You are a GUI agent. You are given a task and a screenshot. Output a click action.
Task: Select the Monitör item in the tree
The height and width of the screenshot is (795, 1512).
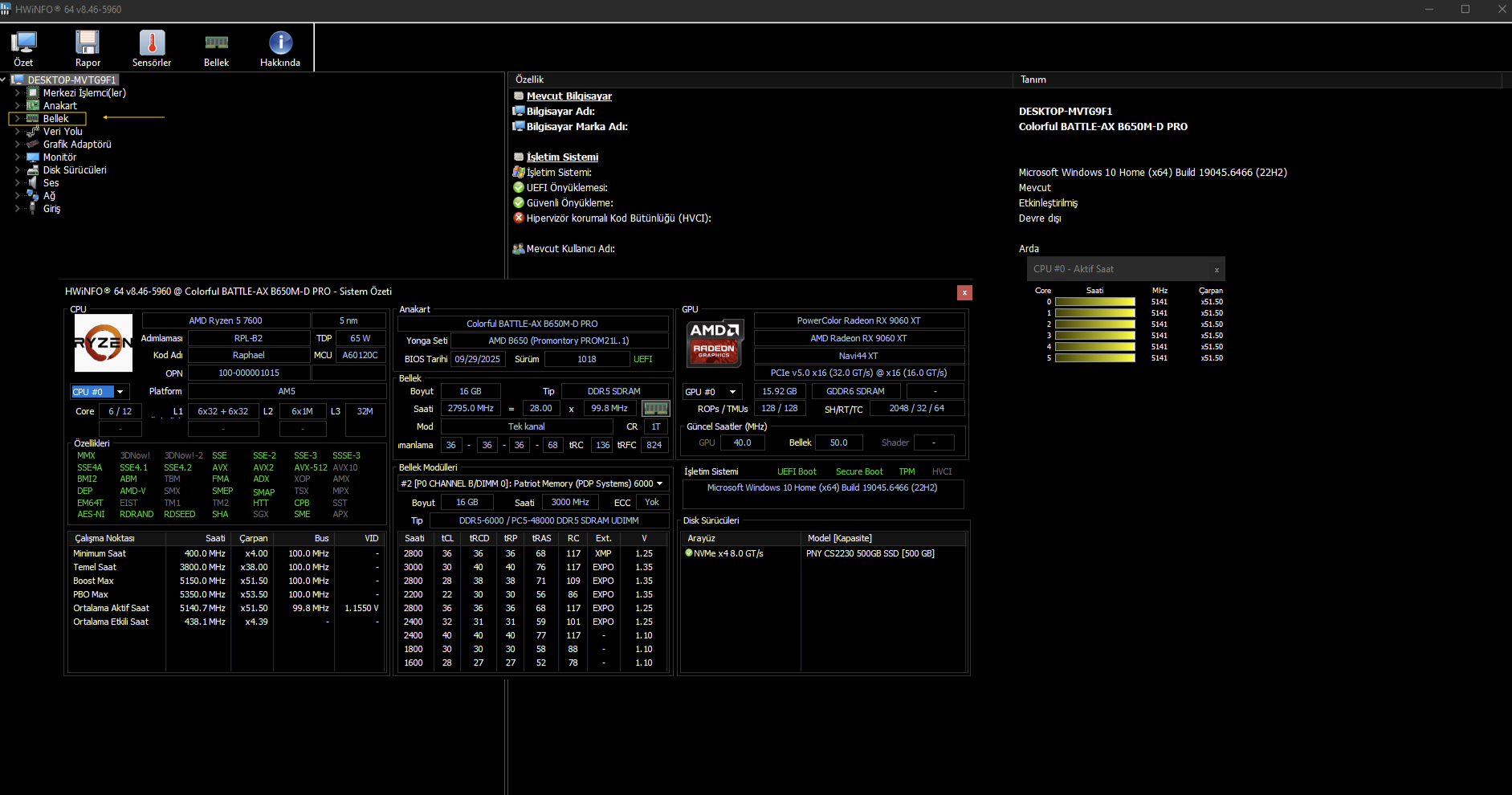59,157
